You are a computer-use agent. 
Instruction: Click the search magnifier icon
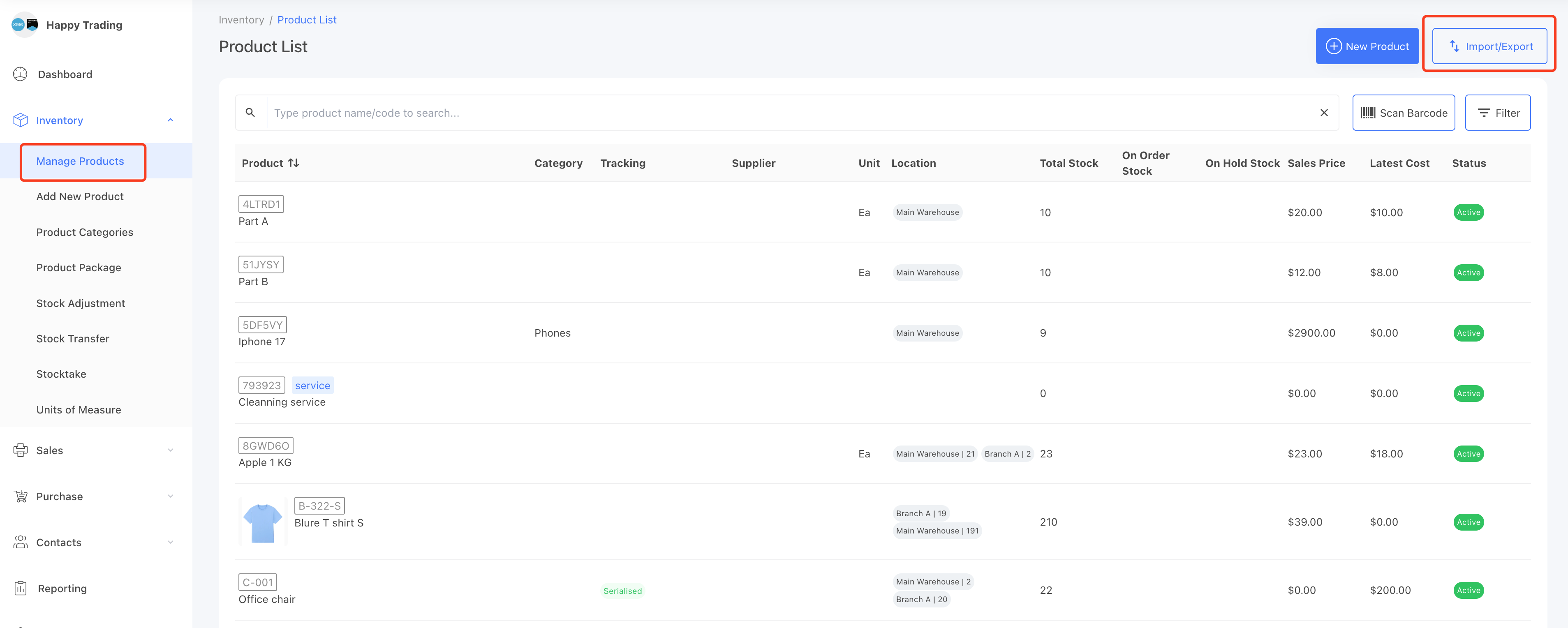(250, 113)
